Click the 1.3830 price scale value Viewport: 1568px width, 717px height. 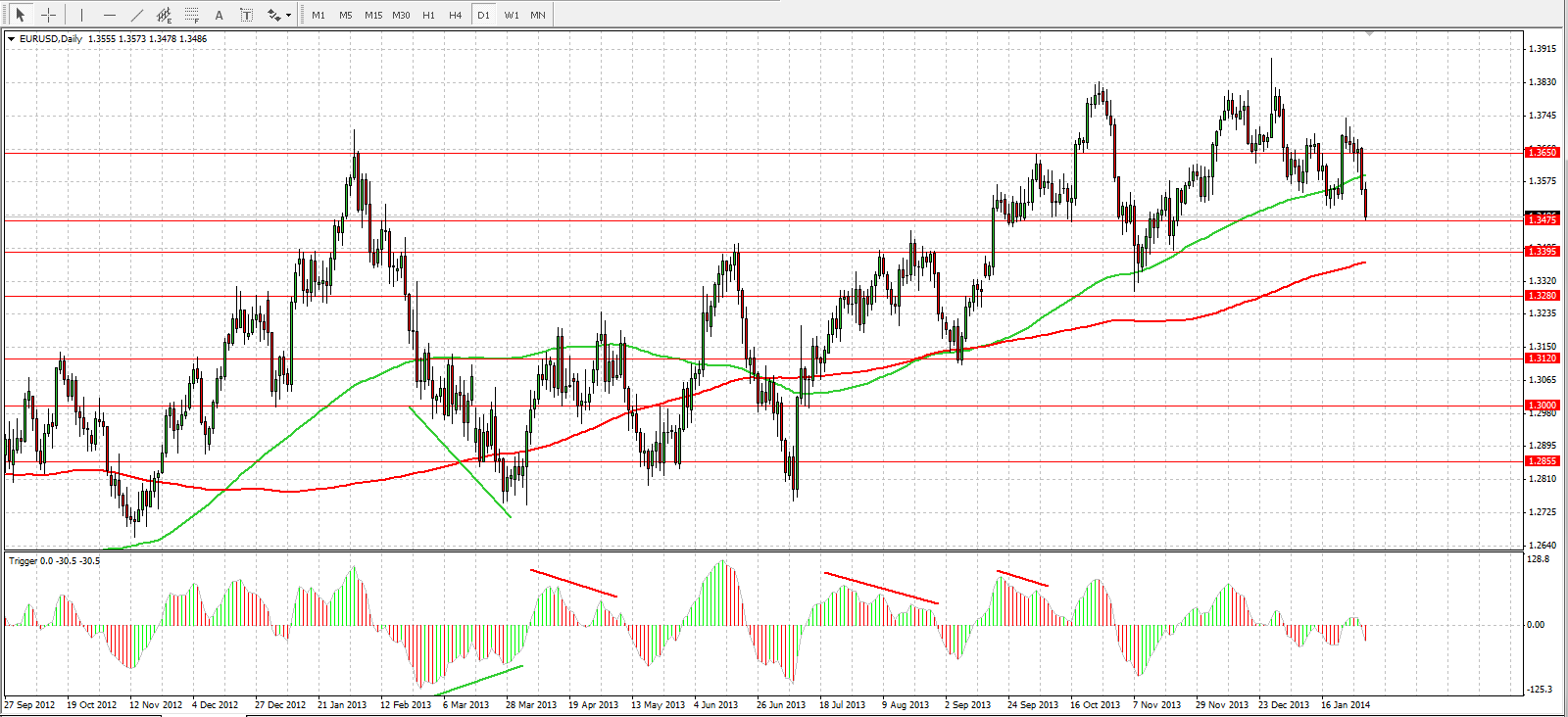tap(1543, 82)
